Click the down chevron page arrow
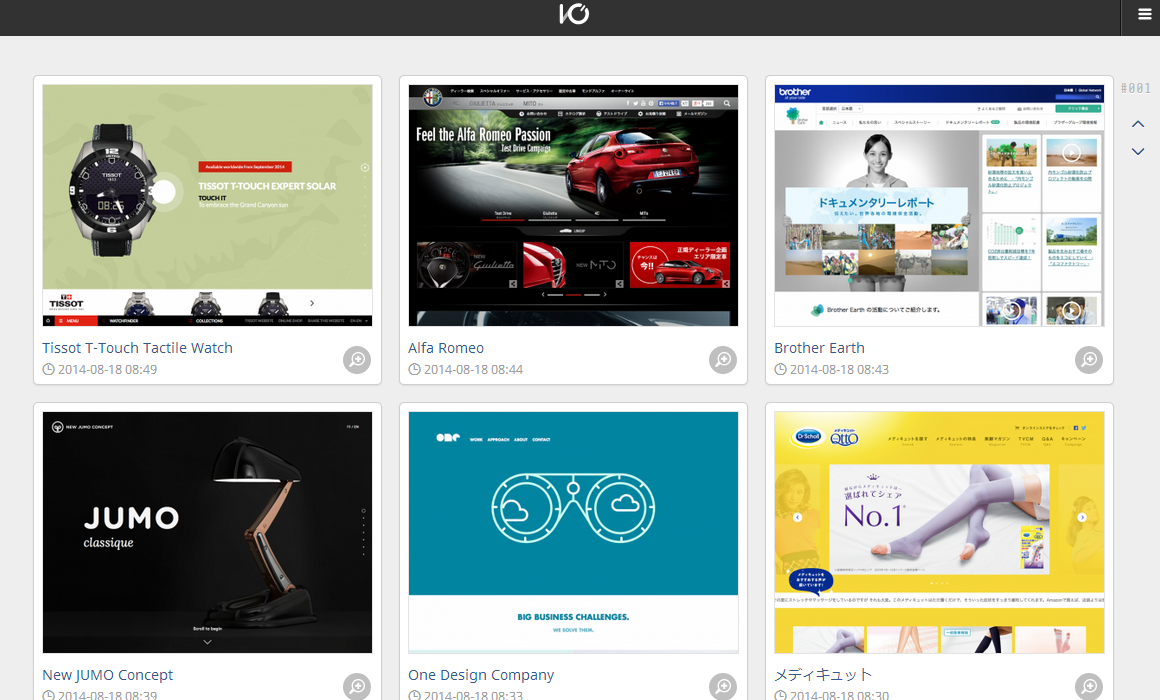 1138,151
